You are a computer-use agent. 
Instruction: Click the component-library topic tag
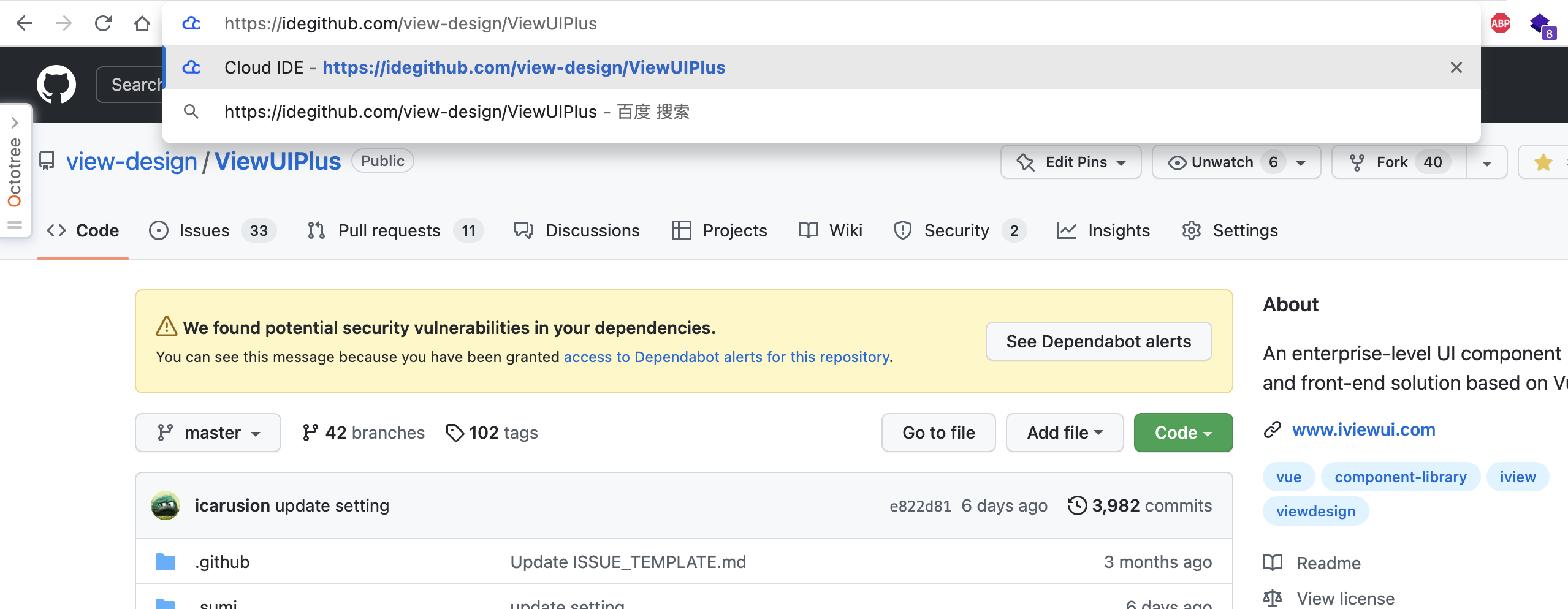tap(1401, 477)
